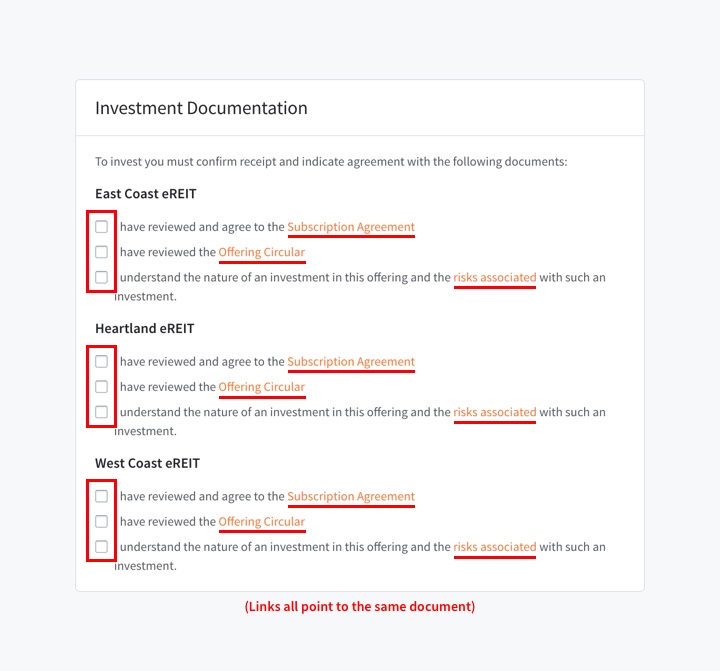Viewport: 720px width, 671px height.
Task: Open East Coast eREIT Subscription Agreement link
Action: pyautogui.click(x=350, y=227)
